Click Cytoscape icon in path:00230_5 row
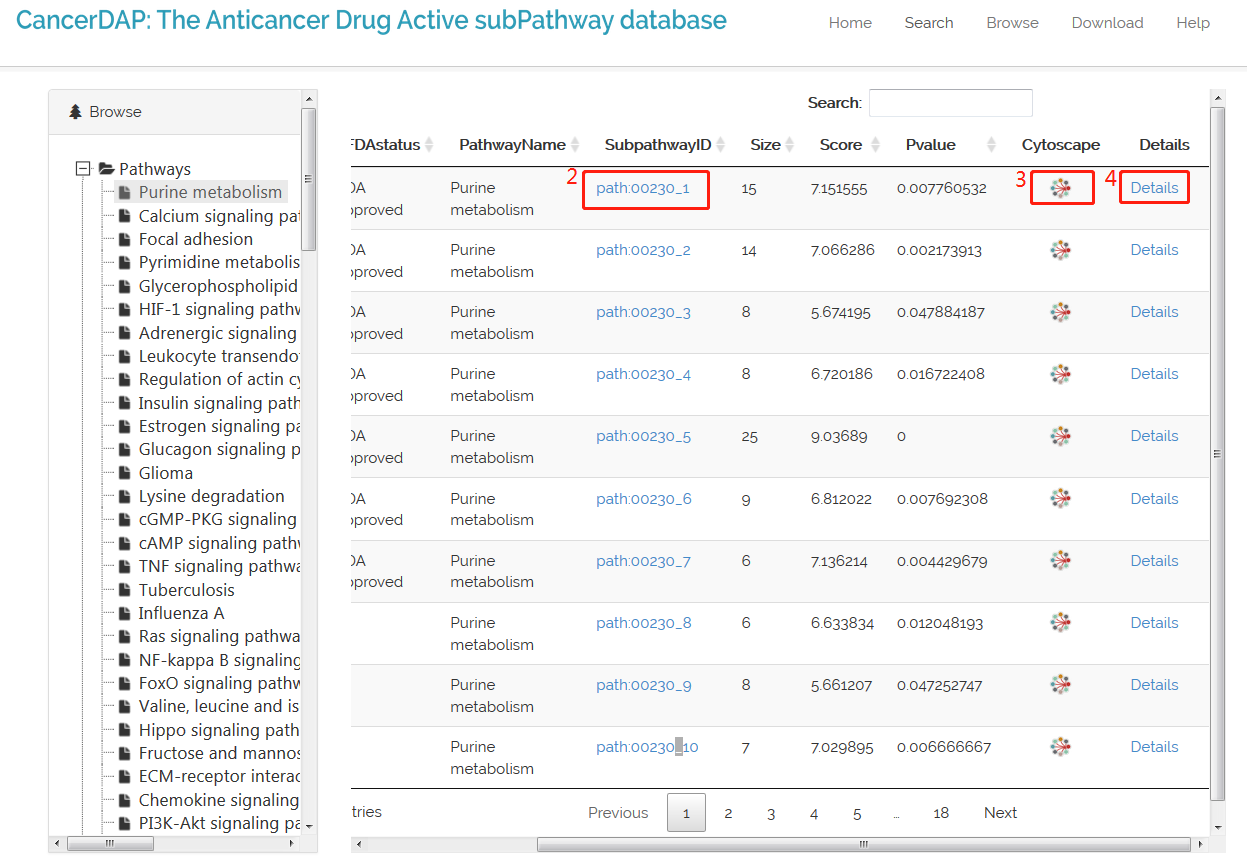Image resolution: width=1247 pixels, height=864 pixels. pyautogui.click(x=1061, y=437)
